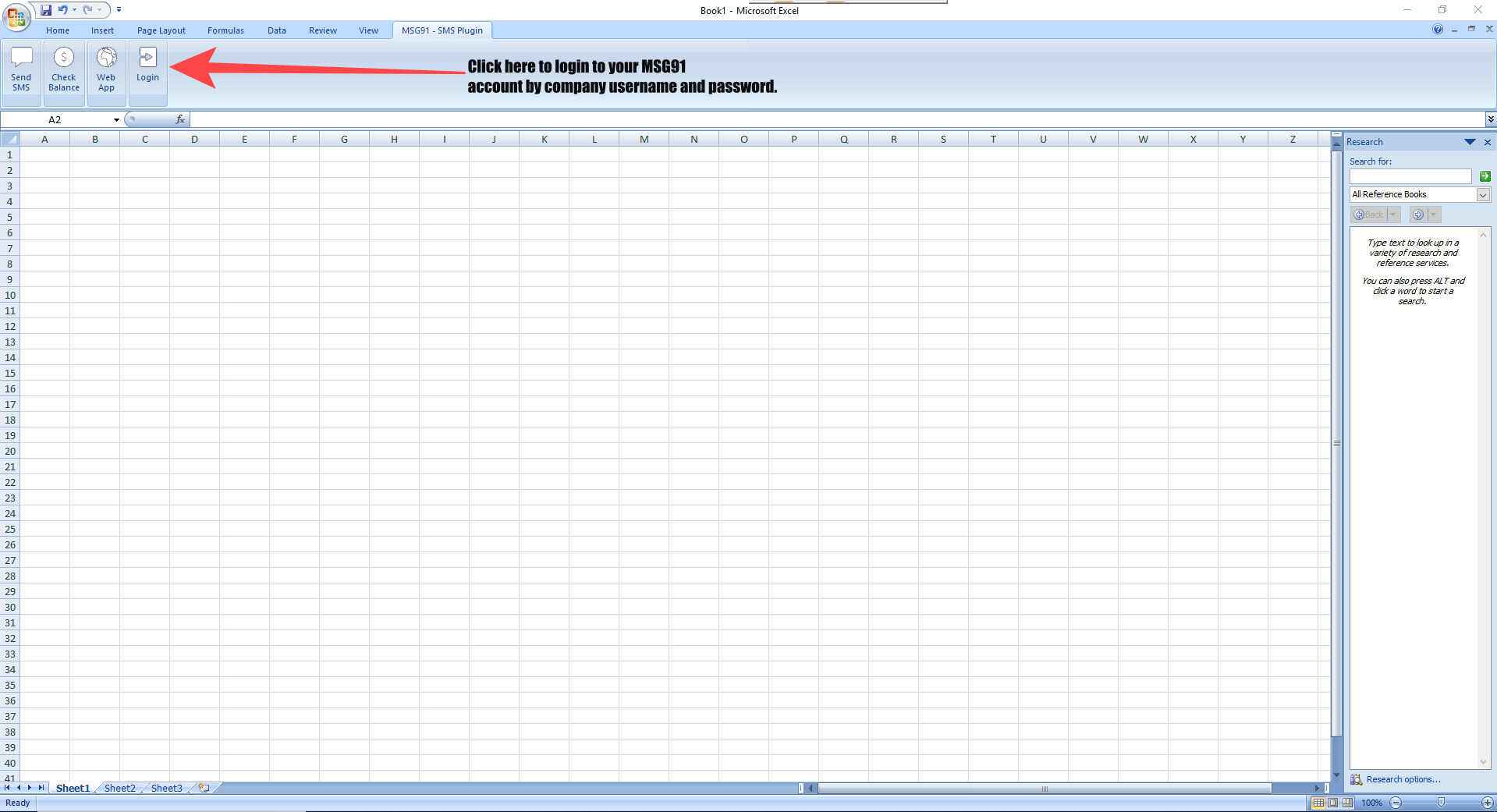Open Forward button history dropdown

coord(1434,215)
